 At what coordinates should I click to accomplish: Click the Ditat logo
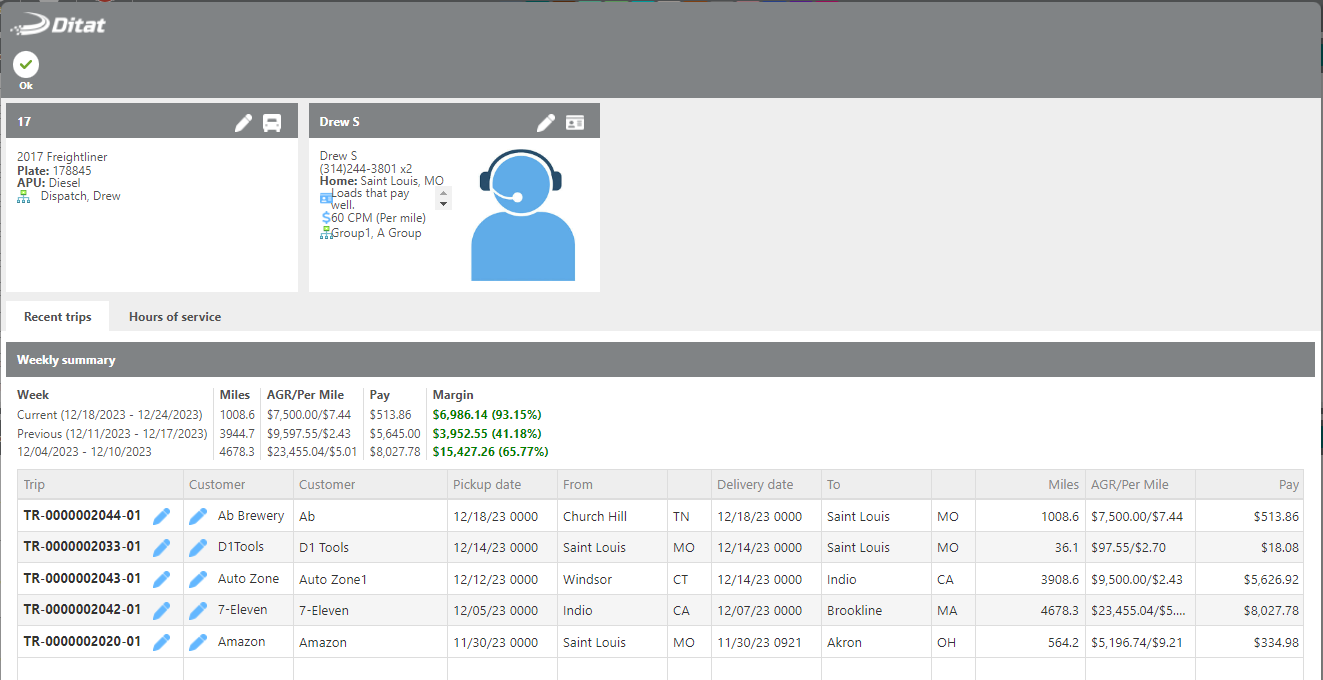pyautogui.click(x=58, y=25)
